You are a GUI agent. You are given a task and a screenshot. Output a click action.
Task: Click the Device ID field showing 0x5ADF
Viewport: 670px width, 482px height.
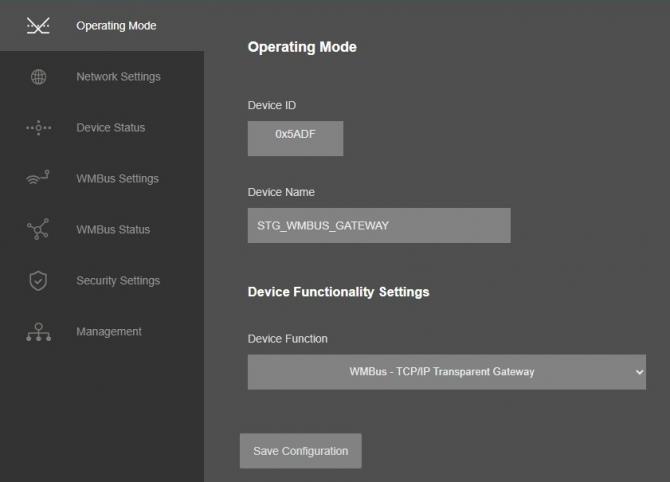295,139
